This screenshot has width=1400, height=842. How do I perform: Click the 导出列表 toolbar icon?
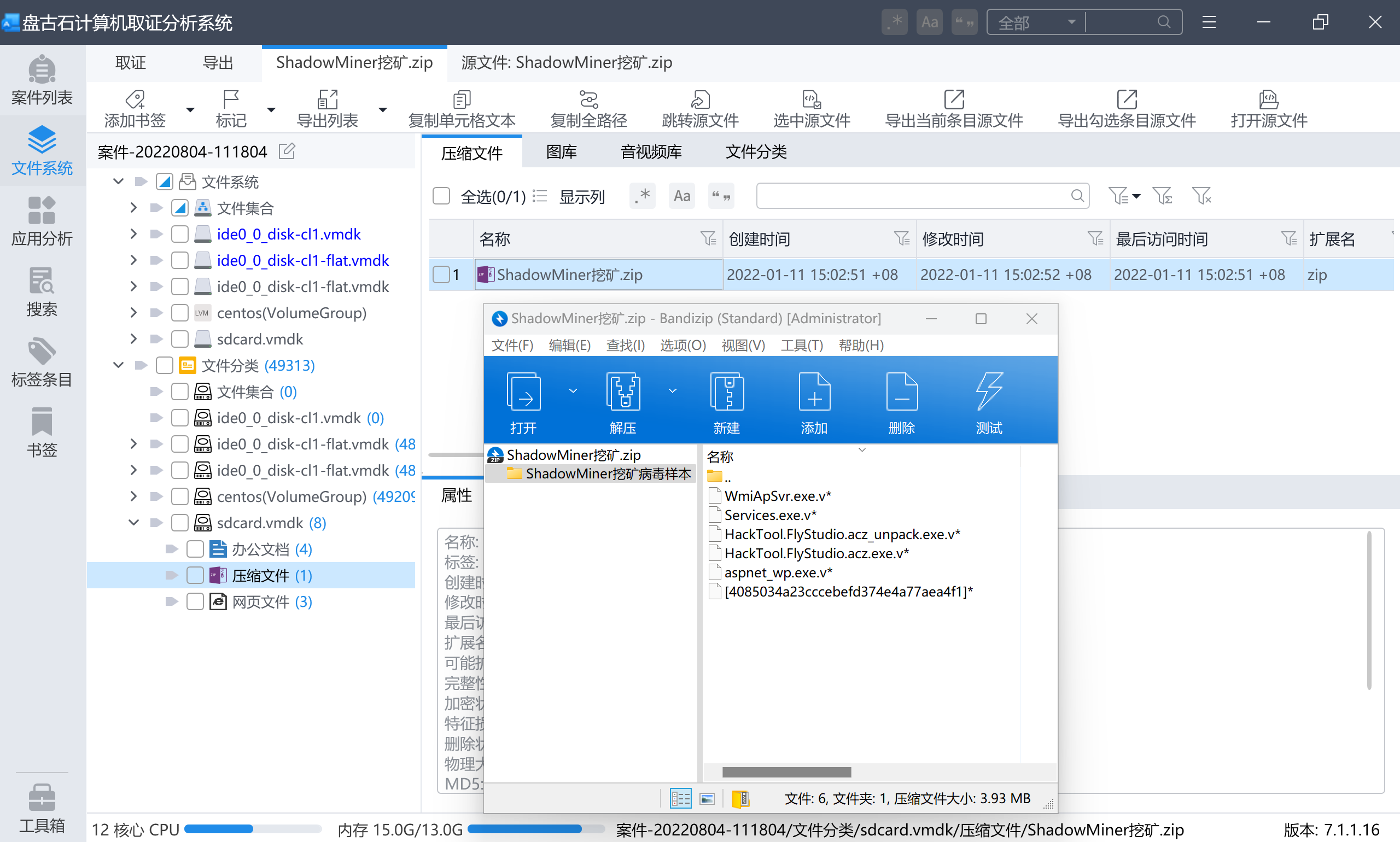pos(328,100)
